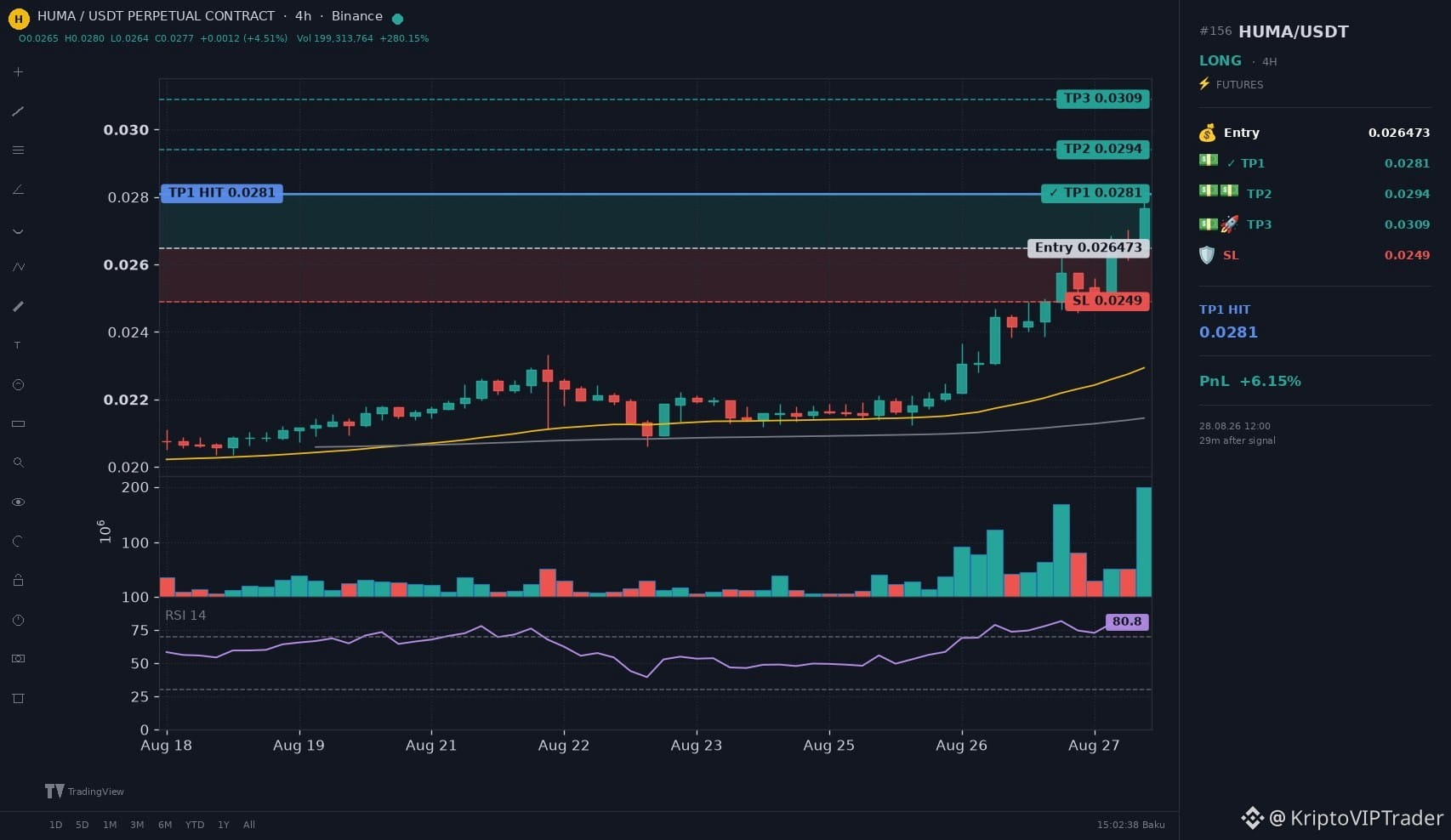Click the Vol 199,313,764 readout
The image size is (1451, 840).
tap(335, 38)
